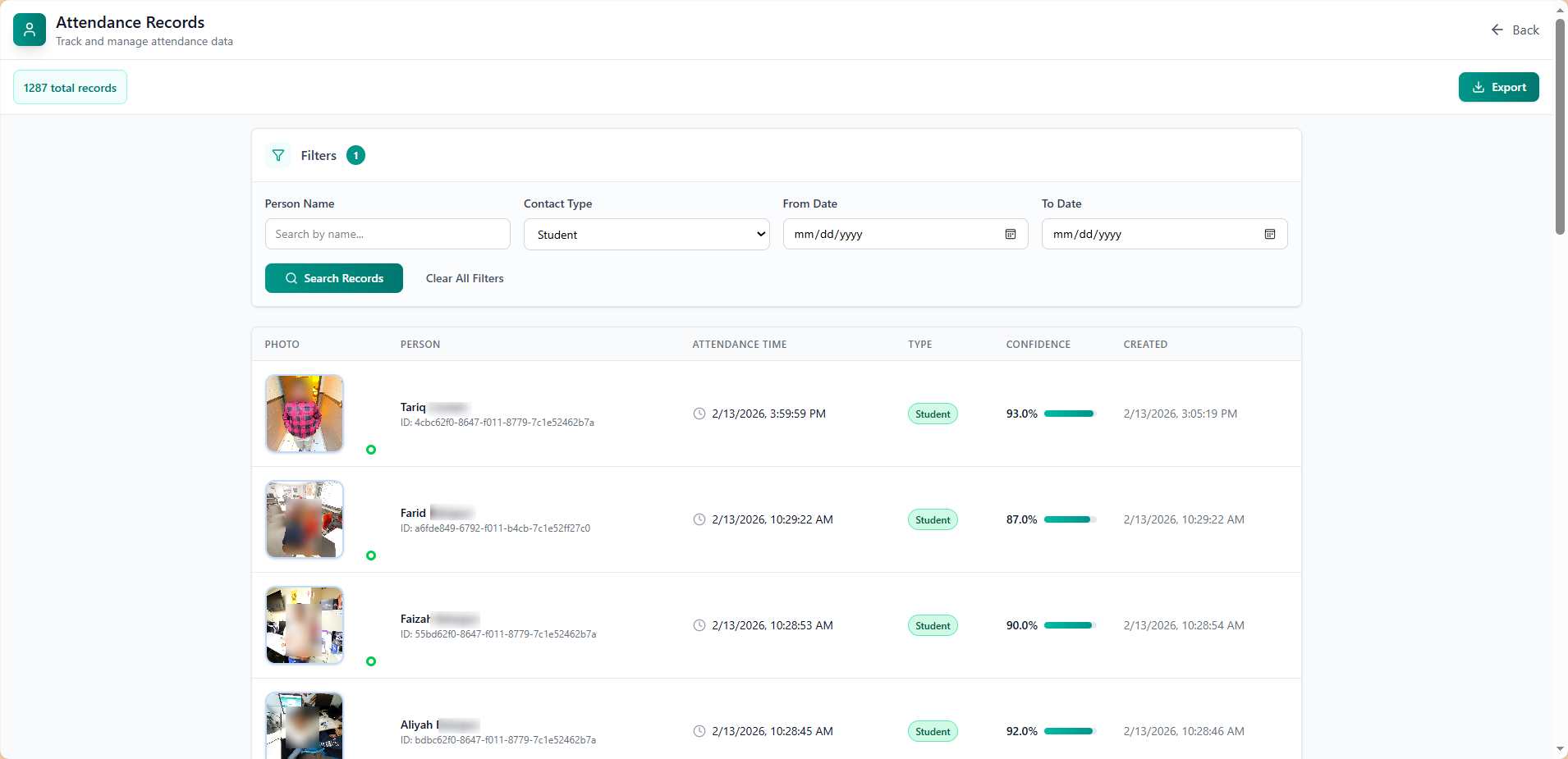Click the clock icon in Farid's row
Image resolution: width=1568 pixels, height=759 pixels.
click(699, 520)
